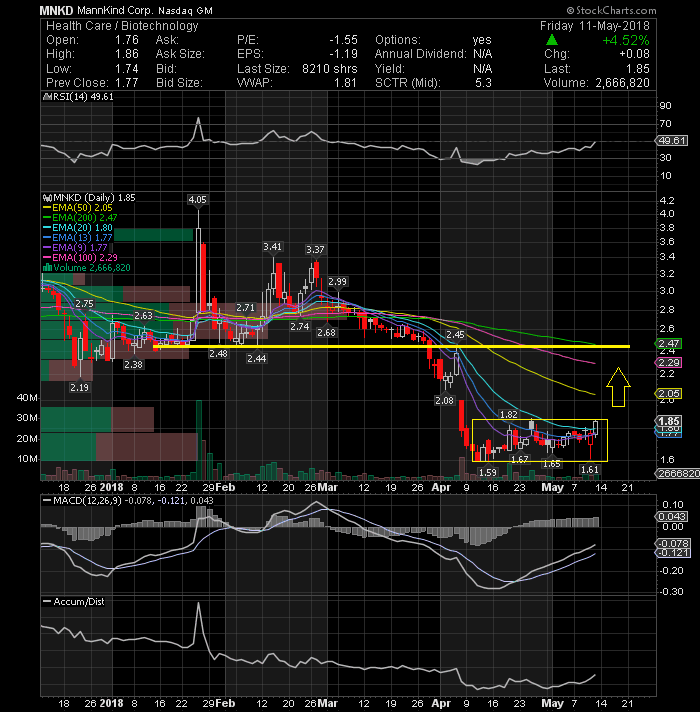This screenshot has height=712, width=700.
Task: Click the green 2.47 axis price tag
Action: tap(669, 344)
